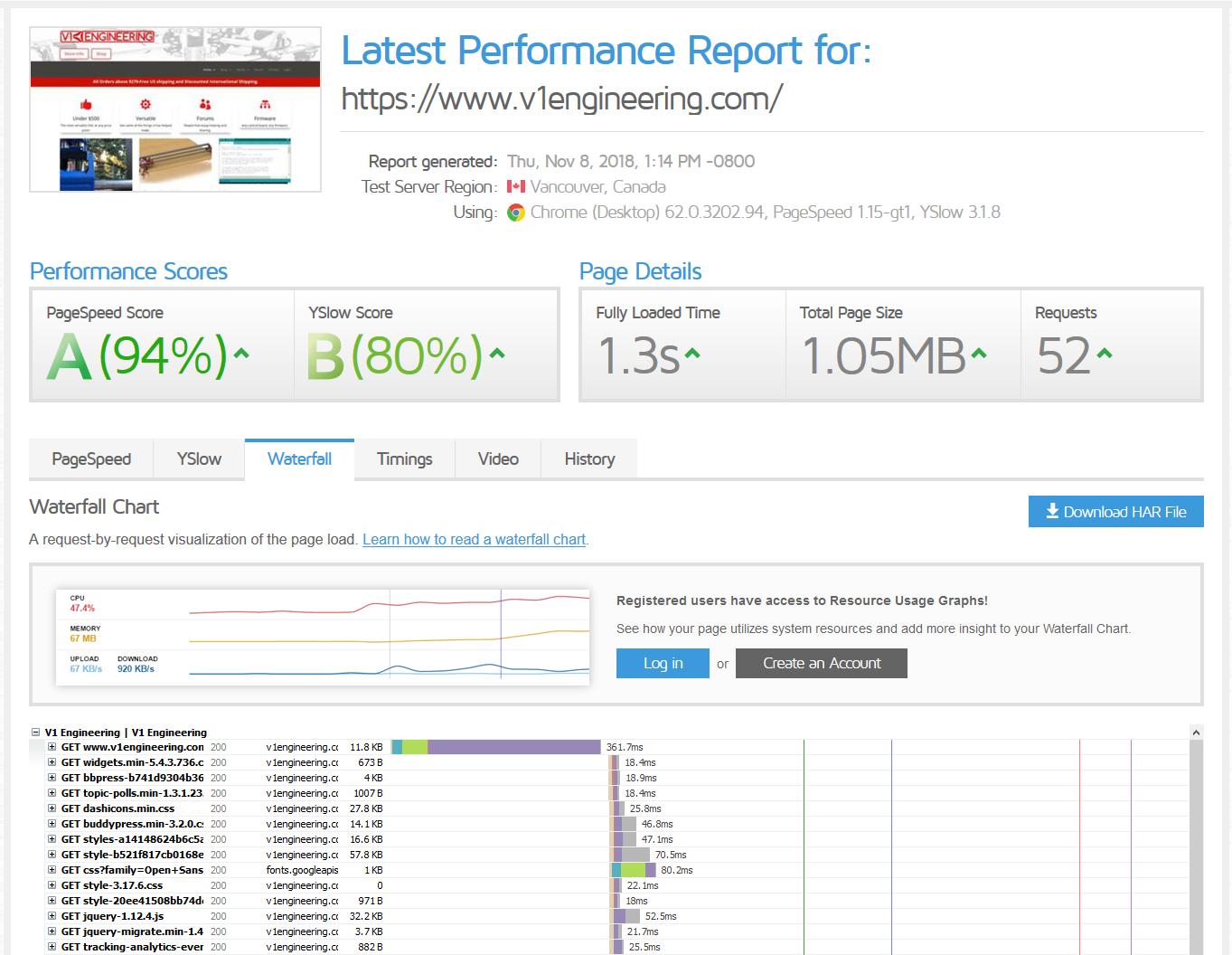Click the 70.5ms timing label

[x=671, y=855]
